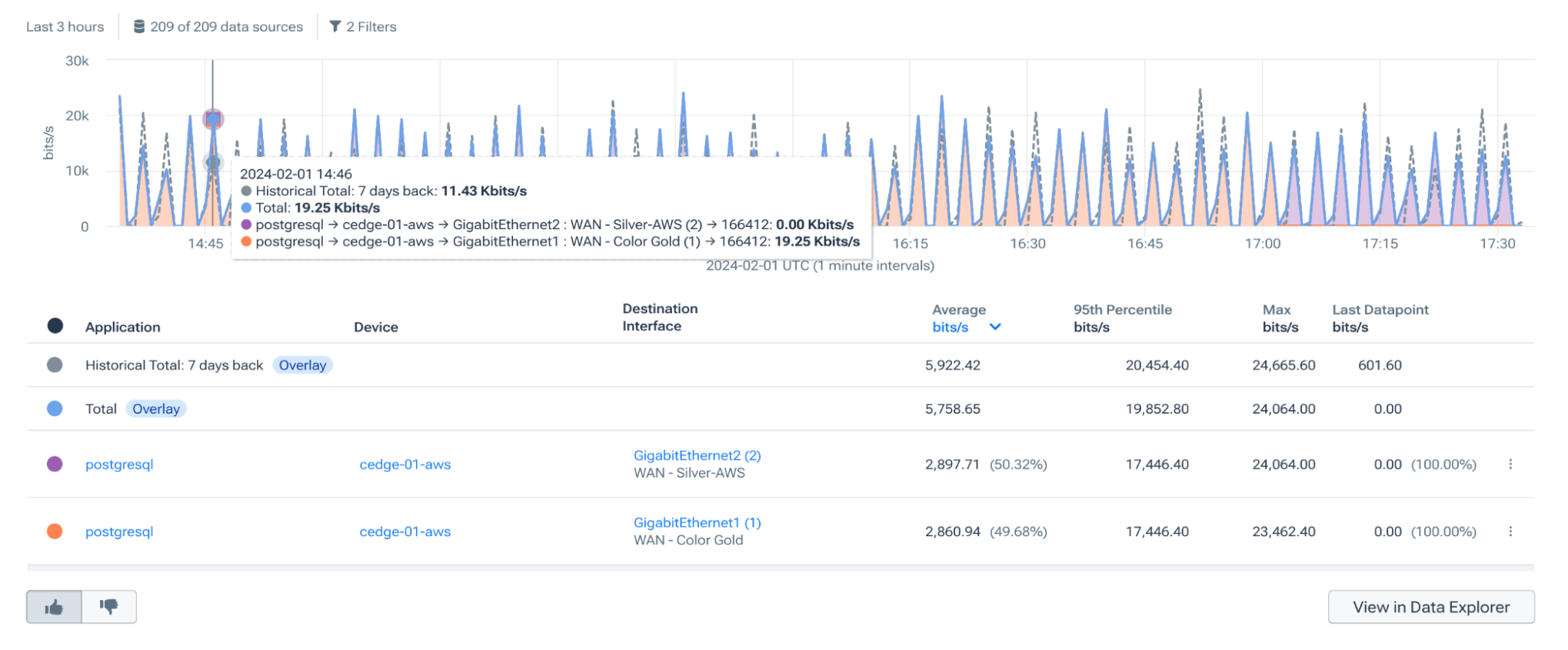Open cedge-01-aws link in Color Gold row
This screenshot has width=1568, height=650.
pyautogui.click(x=405, y=532)
